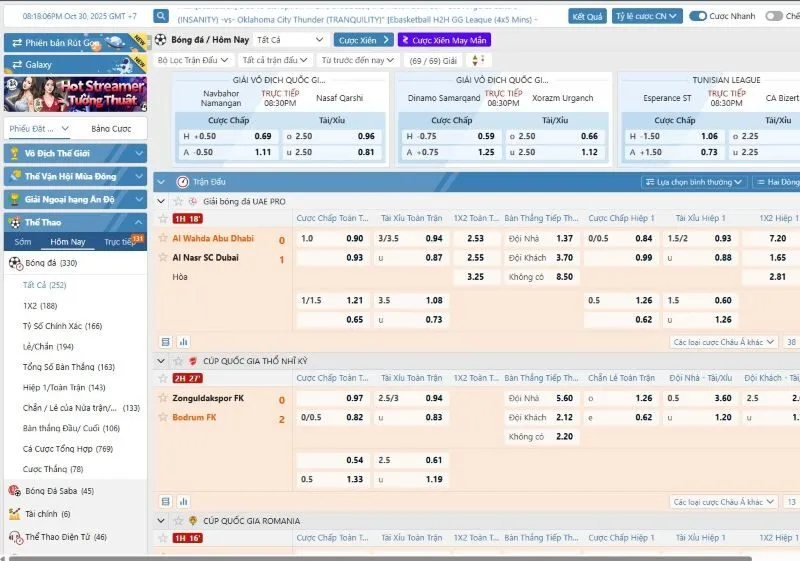Screen dimensions: 800x561
Task: Click the Kết Quả button
Action: [x=587, y=16]
